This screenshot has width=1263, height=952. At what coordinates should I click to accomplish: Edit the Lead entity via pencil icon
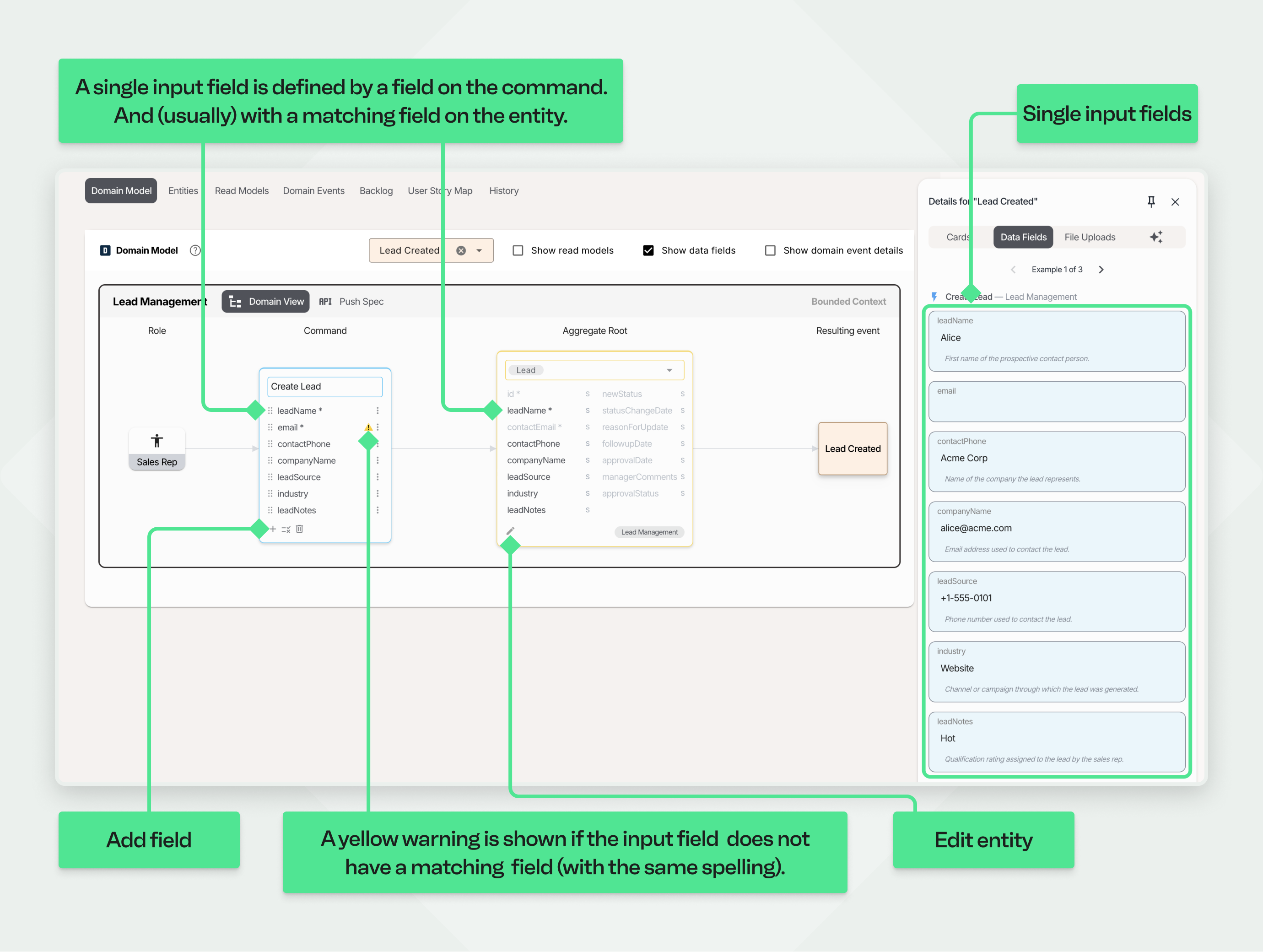pos(510,531)
